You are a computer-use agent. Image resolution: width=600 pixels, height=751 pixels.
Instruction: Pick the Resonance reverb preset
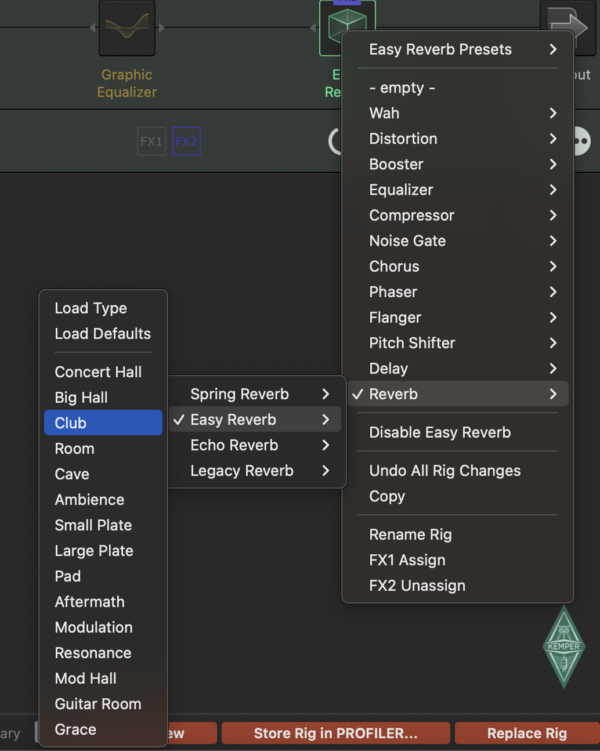point(103,653)
